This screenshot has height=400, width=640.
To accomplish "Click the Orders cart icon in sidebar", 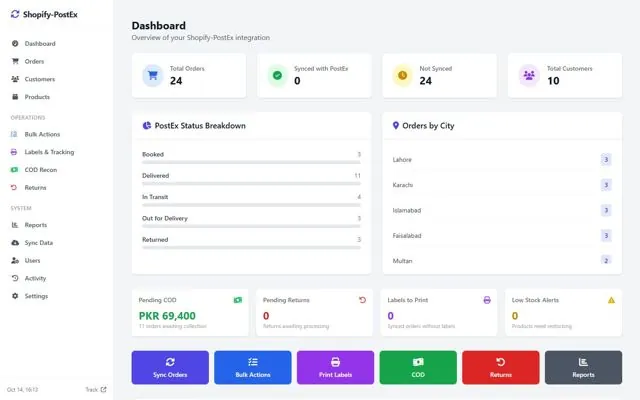I will 15,61.
